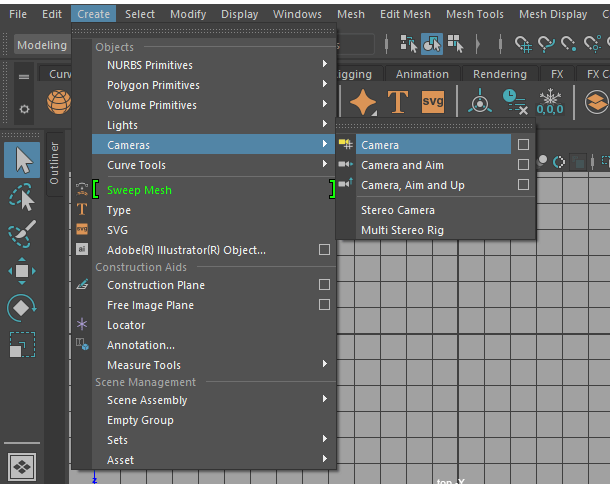
Task: Open the Mesh Tools menu
Action: coord(474,14)
